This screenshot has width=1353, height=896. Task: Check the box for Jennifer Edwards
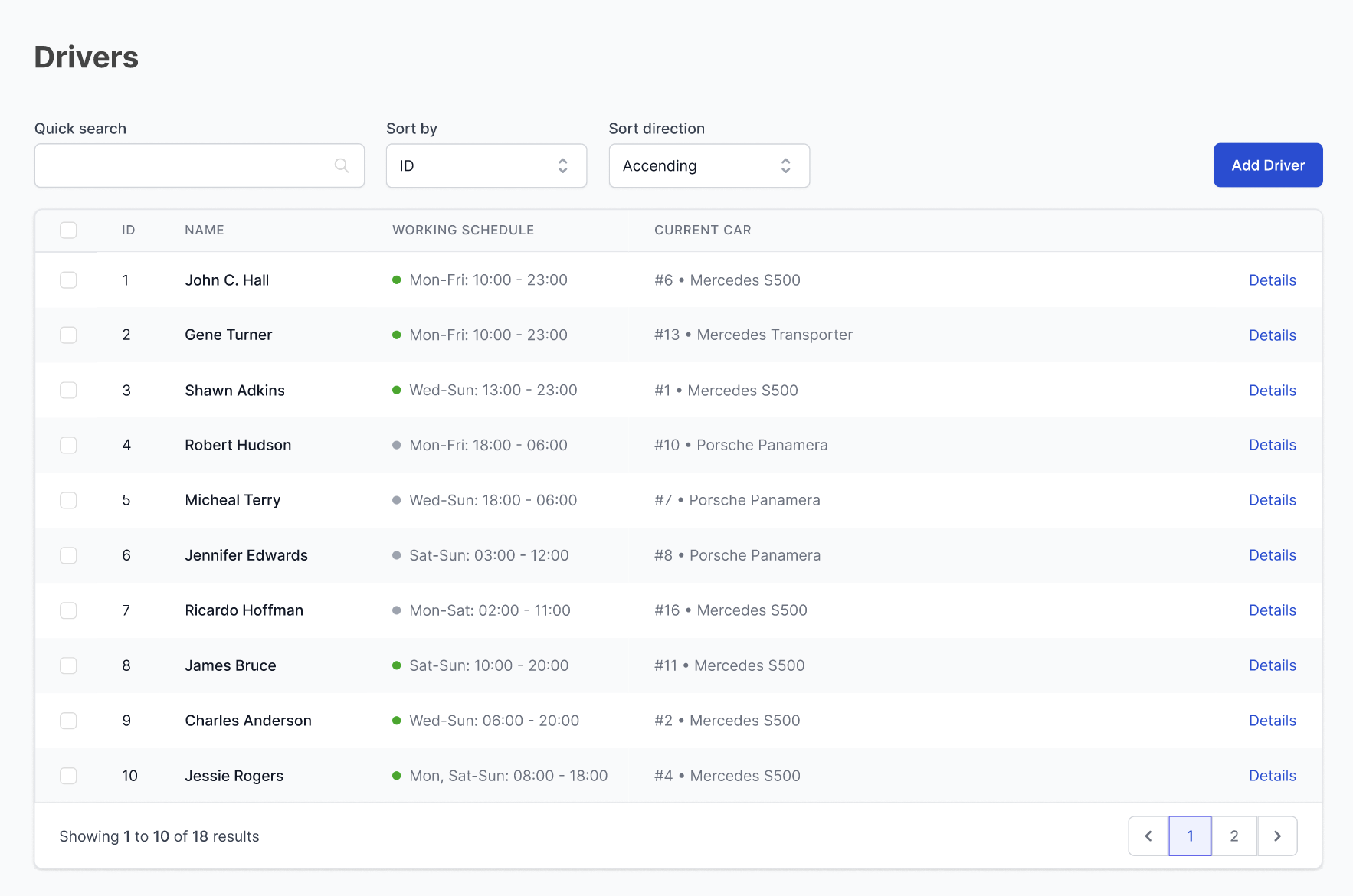click(x=68, y=555)
